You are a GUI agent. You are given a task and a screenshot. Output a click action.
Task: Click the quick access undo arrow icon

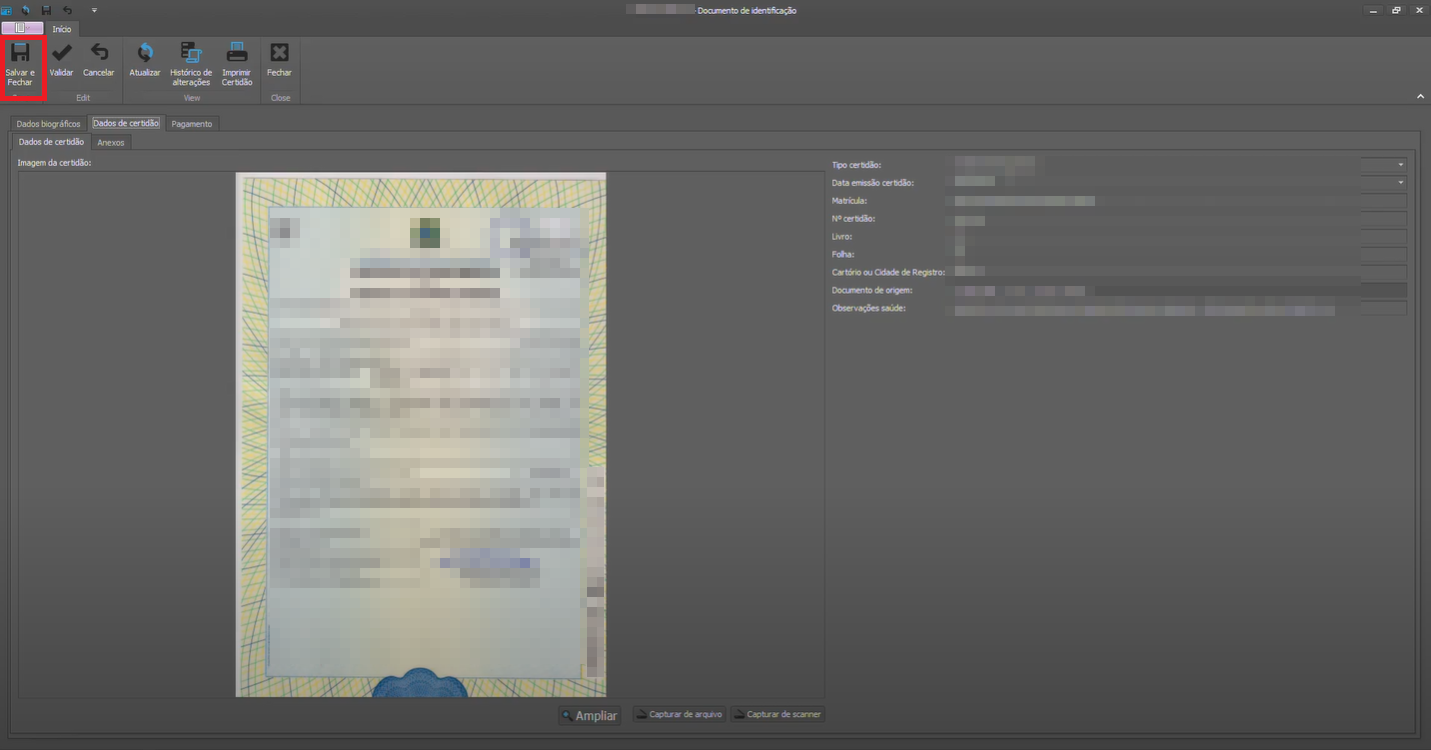[67, 10]
